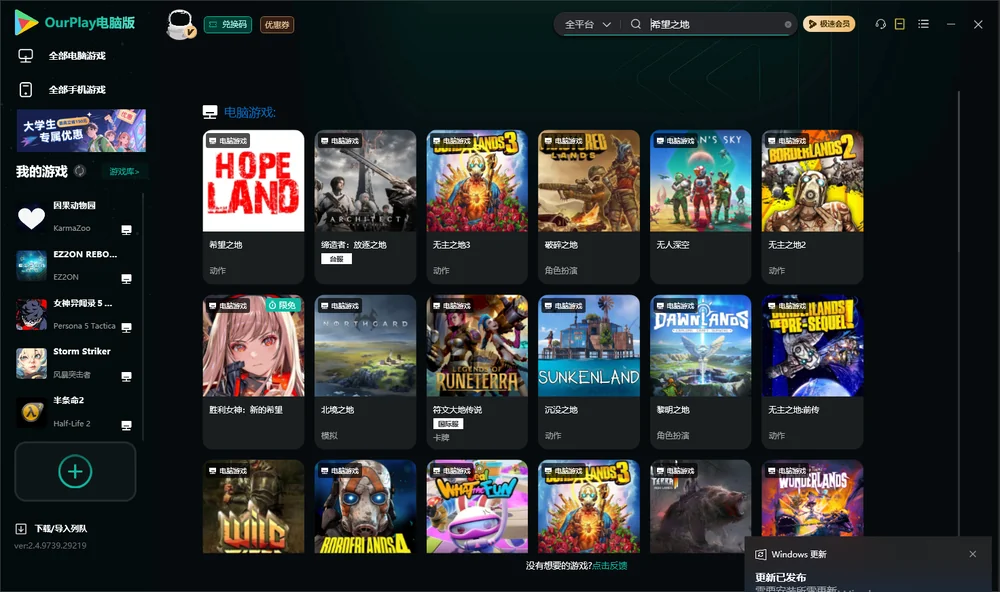Open the 优惠券 coupon button

coord(277,25)
